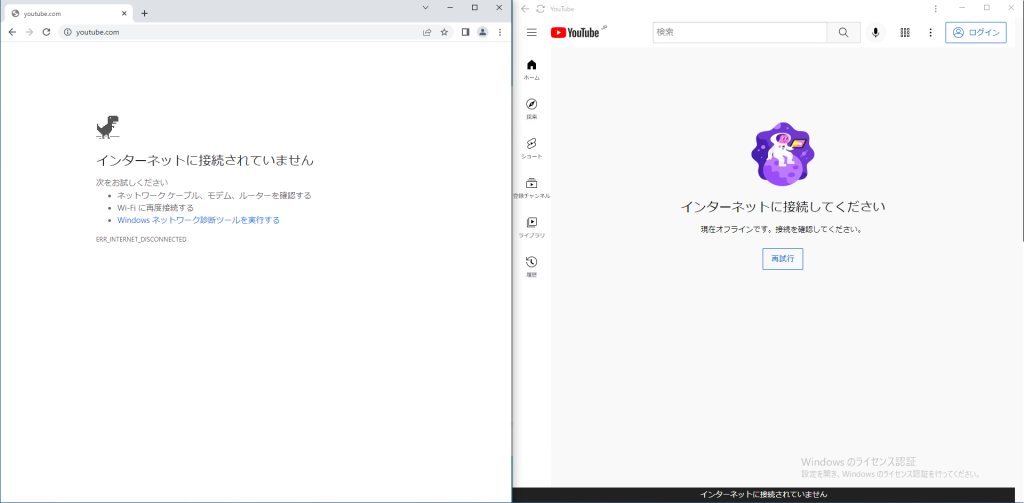Click the Windows ネットワーク診断ツール link
This screenshot has height=503, width=1024.
[198, 220]
